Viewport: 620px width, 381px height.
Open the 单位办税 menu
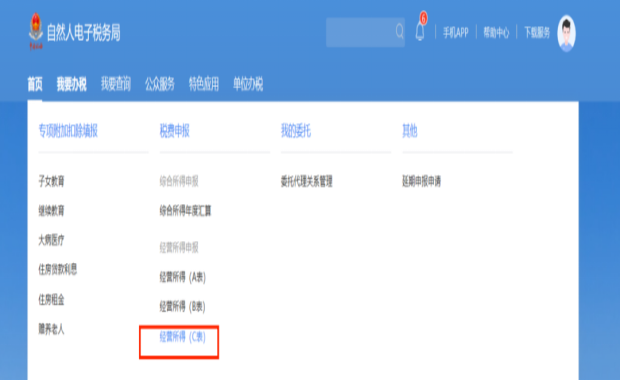click(248, 84)
